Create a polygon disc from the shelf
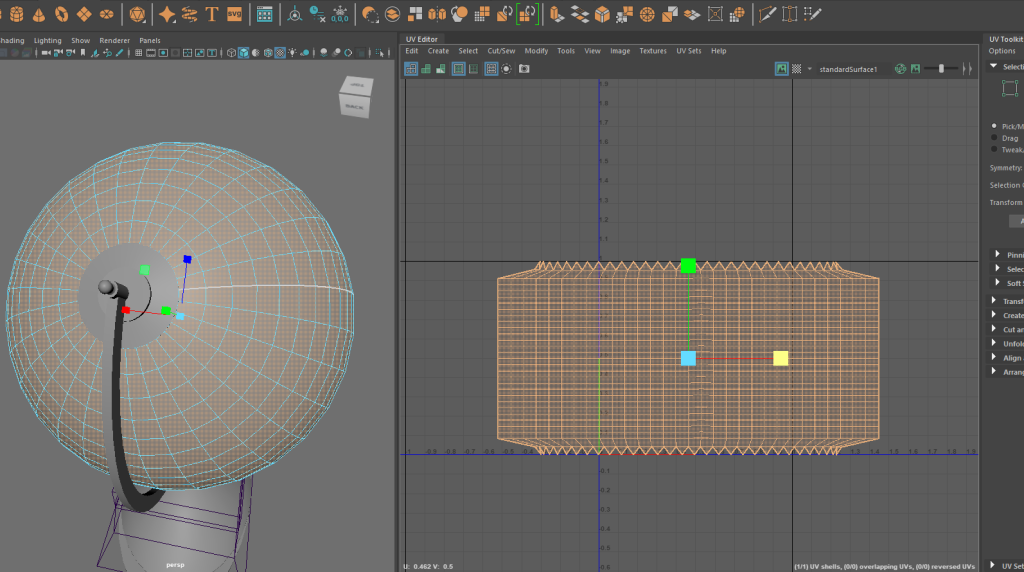The width and height of the screenshot is (1024, 572). coord(106,14)
